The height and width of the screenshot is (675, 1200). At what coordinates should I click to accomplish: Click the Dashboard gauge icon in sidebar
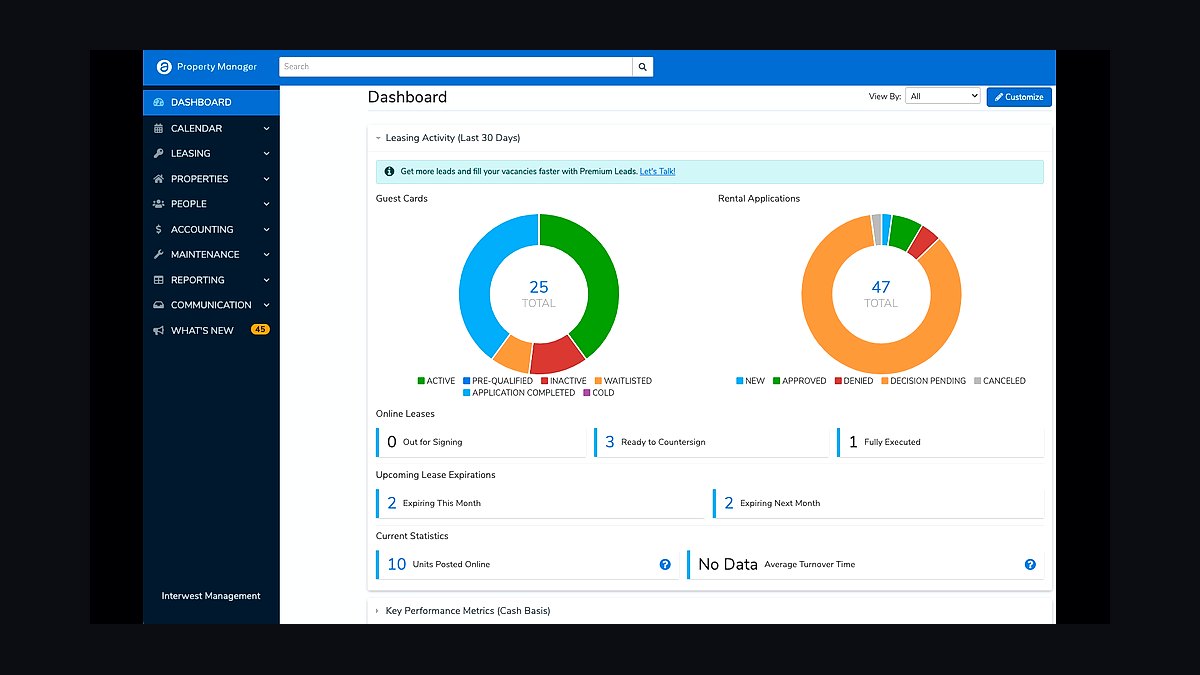pos(159,102)
